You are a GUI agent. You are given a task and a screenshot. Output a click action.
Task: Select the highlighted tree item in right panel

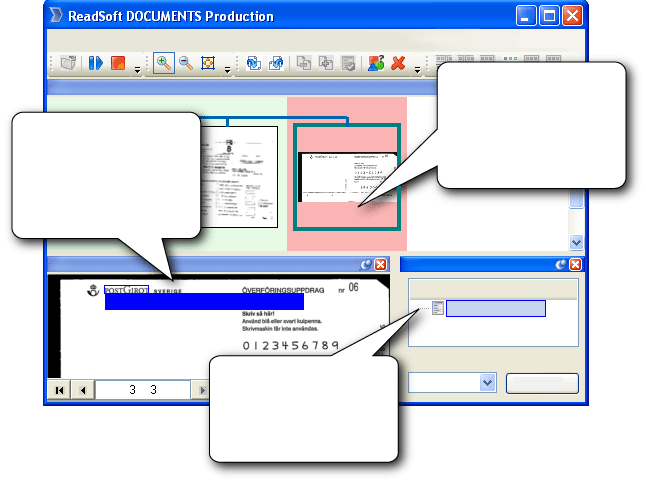495,308
